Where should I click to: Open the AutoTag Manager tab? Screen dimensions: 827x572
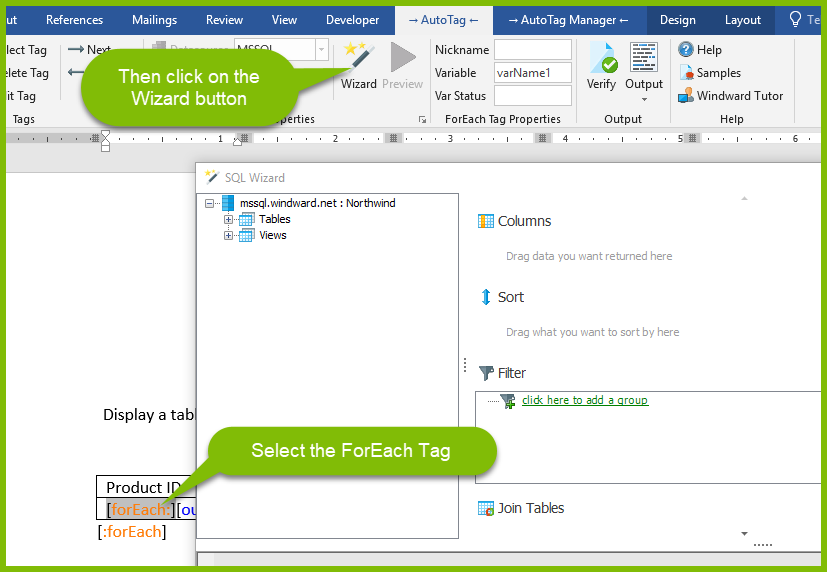click(568, 20)
